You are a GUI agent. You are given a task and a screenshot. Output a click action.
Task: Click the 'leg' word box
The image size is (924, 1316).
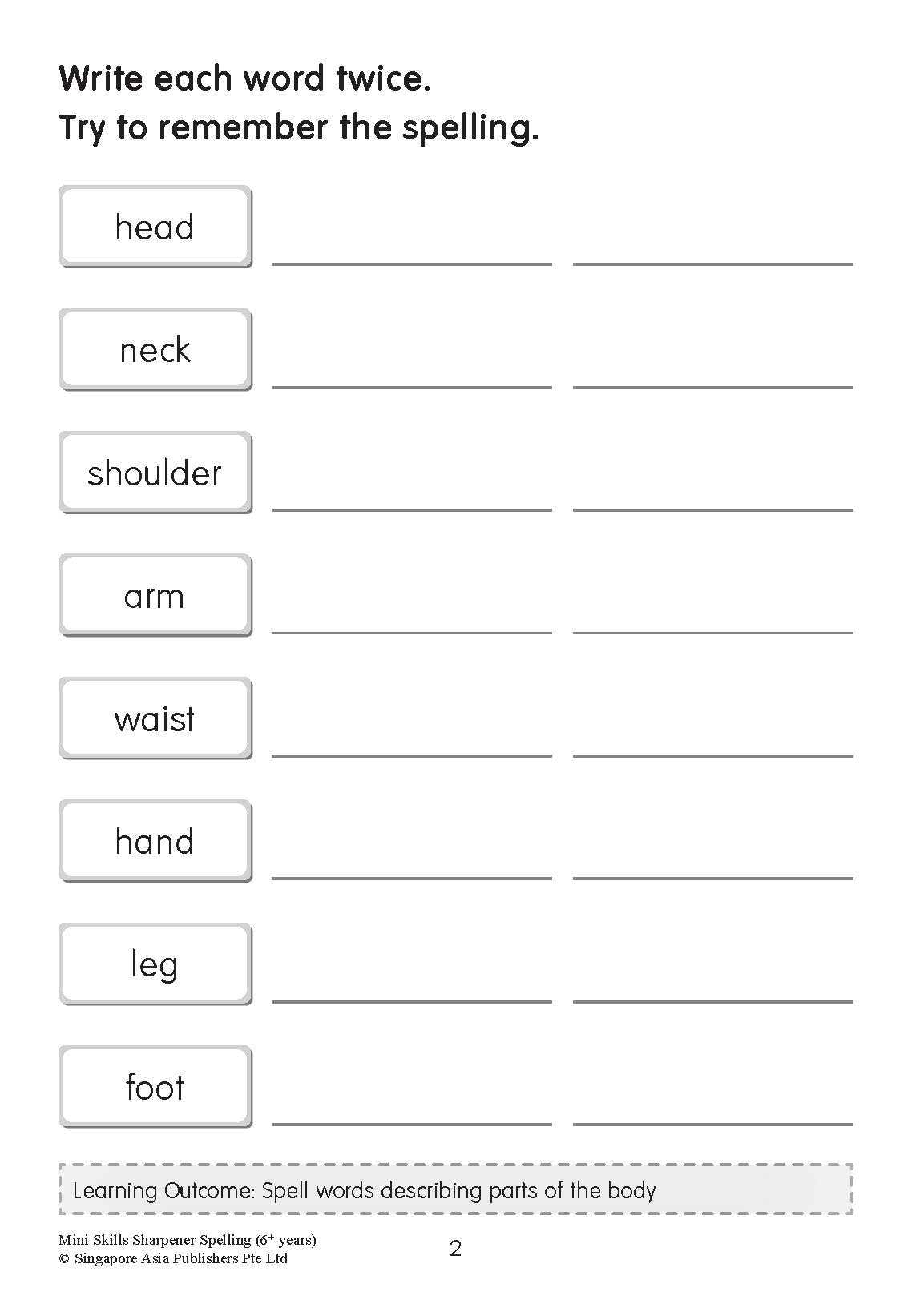(155, 964)
